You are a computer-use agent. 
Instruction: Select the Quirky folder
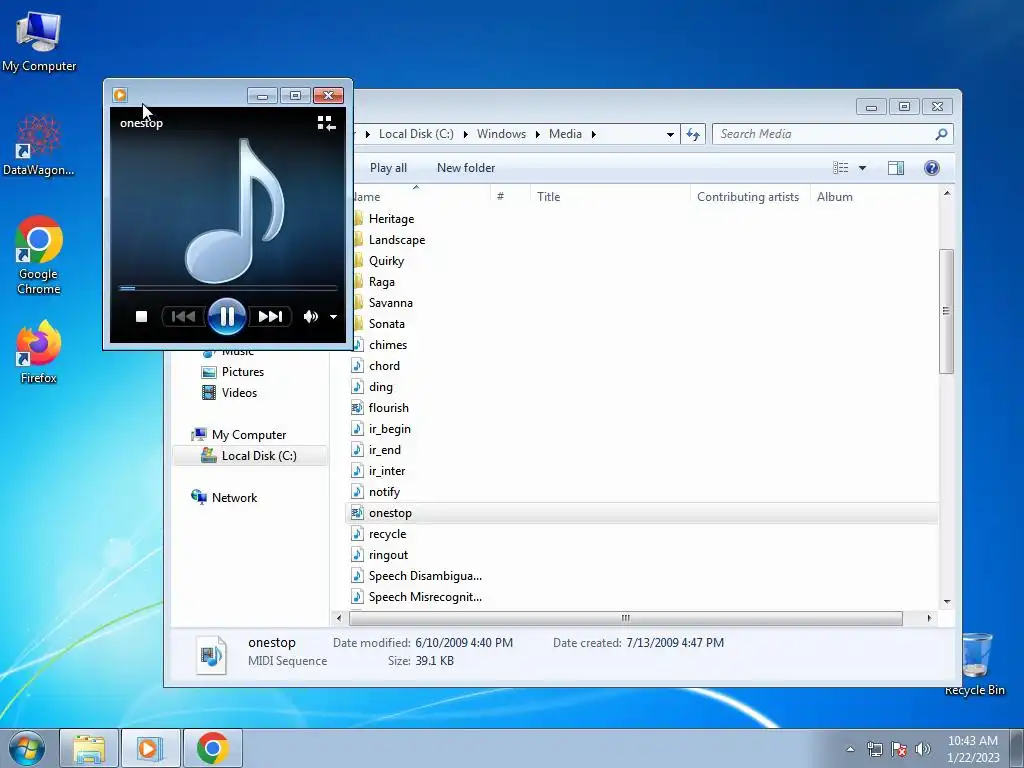tap(386, 261)
